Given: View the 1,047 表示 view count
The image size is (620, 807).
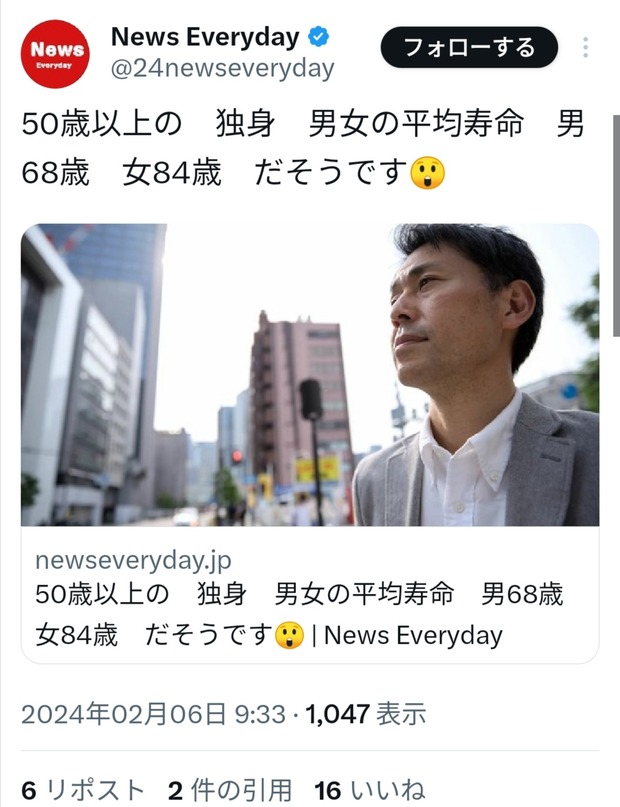Looking at the screenshot, I should (366, 714).
